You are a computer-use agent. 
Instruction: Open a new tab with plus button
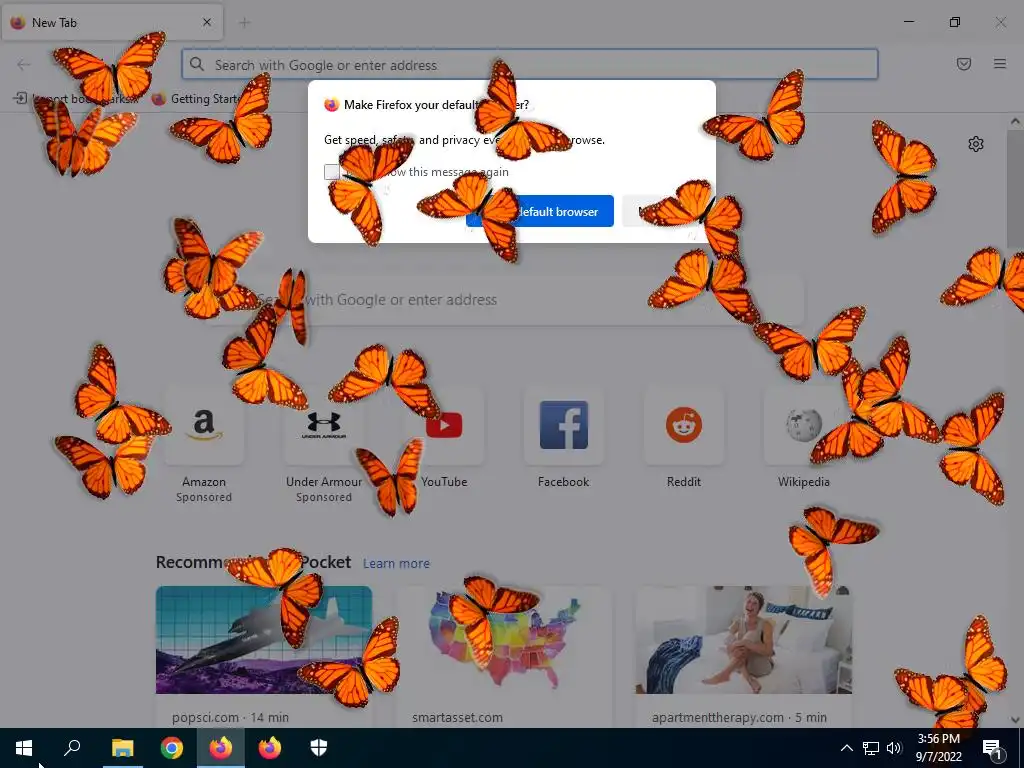point(244,23)
